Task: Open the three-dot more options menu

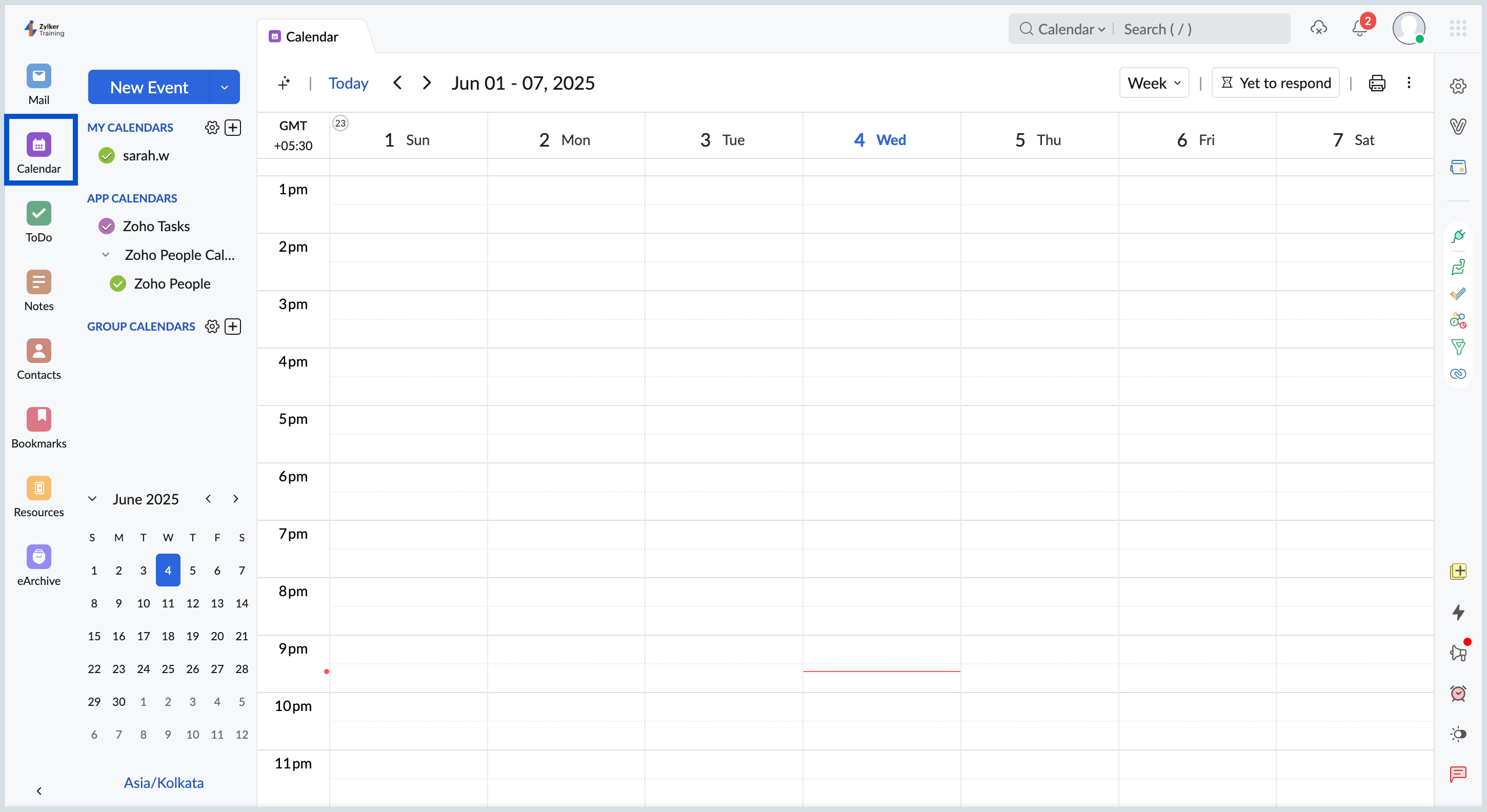Action: click(1409, 83)
